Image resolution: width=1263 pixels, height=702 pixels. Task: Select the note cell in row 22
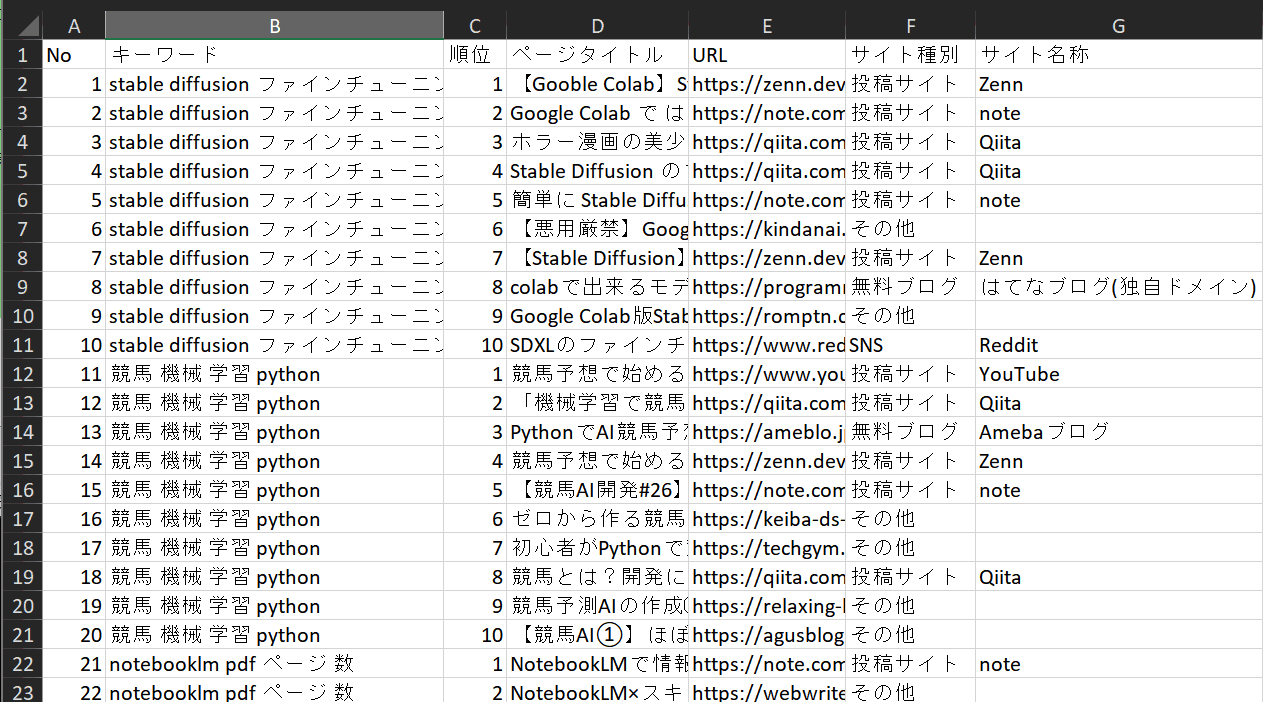[1119, 664]
